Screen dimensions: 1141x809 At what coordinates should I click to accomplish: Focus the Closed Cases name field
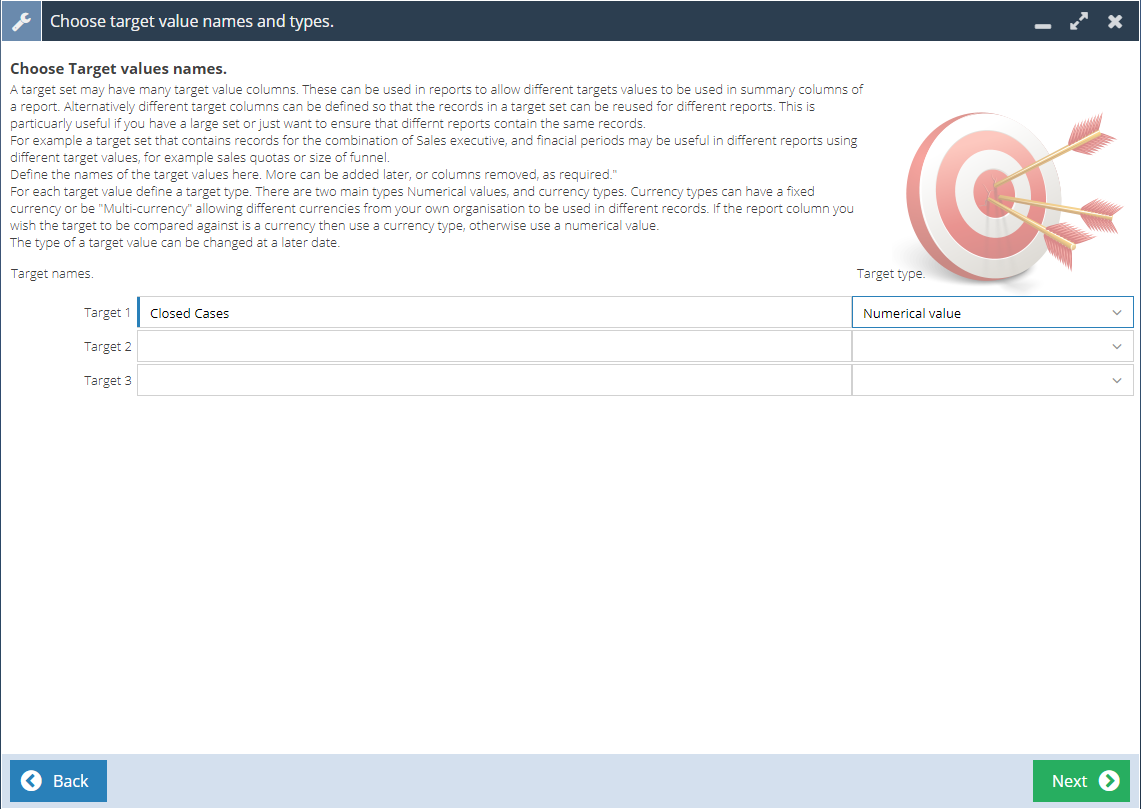click(493, 313)
